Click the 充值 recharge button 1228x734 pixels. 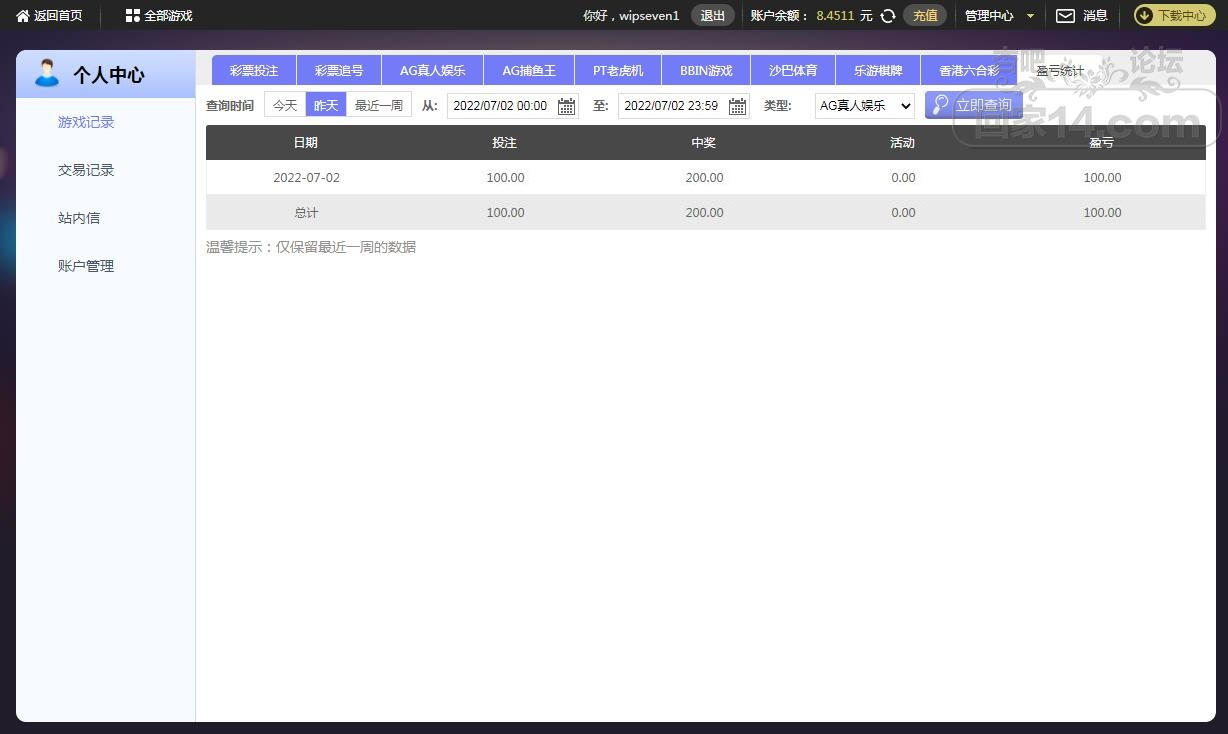[924, 16]
